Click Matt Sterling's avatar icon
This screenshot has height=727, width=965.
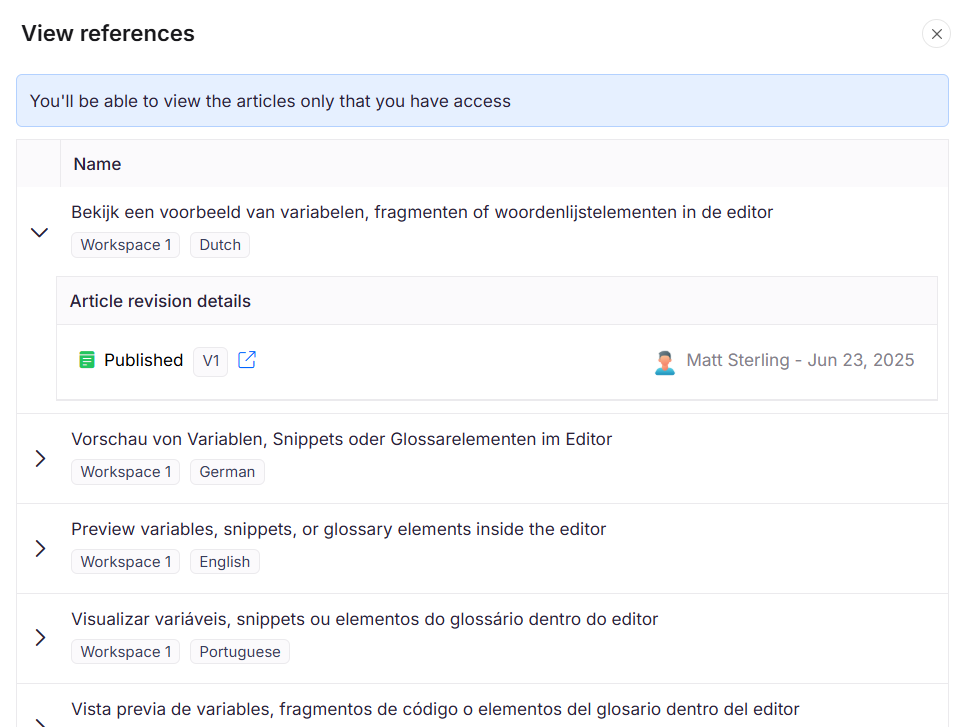665,363
